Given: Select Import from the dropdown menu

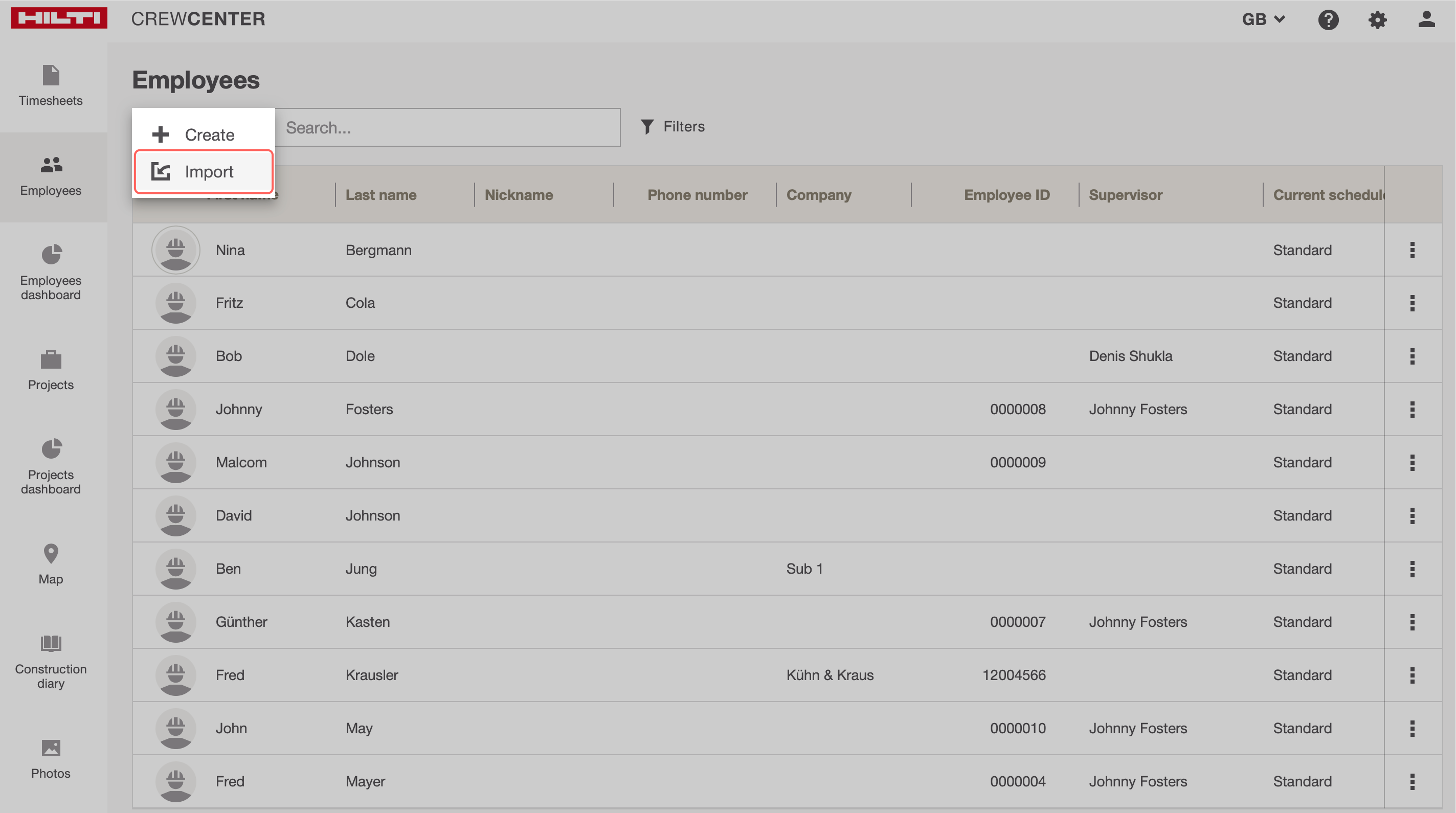Looking at the screenshot, I should tap(204, 172).
